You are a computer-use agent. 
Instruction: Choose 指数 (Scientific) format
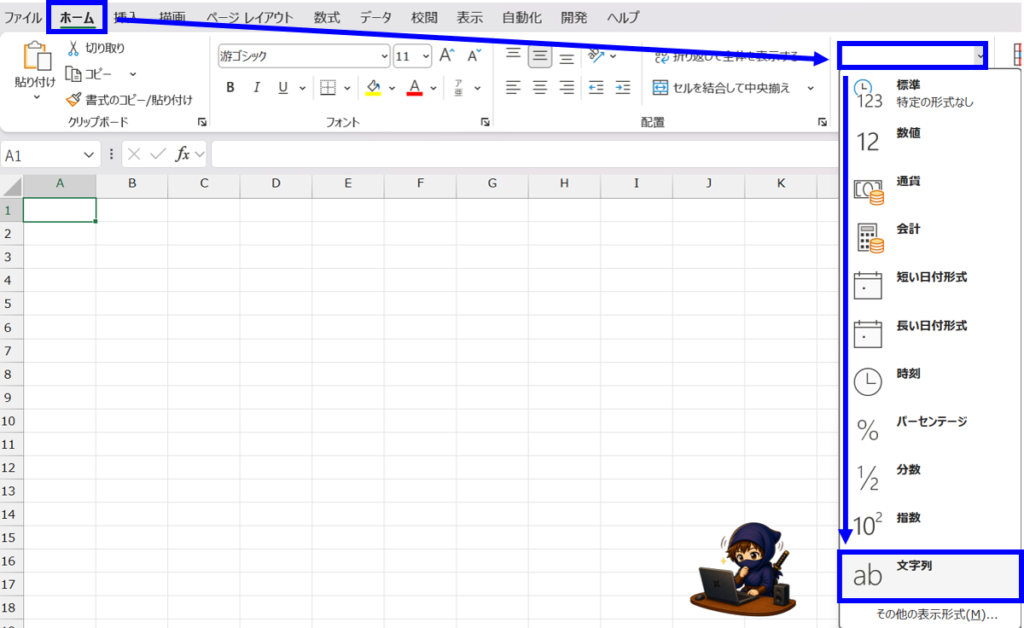(x=930, y=526)
